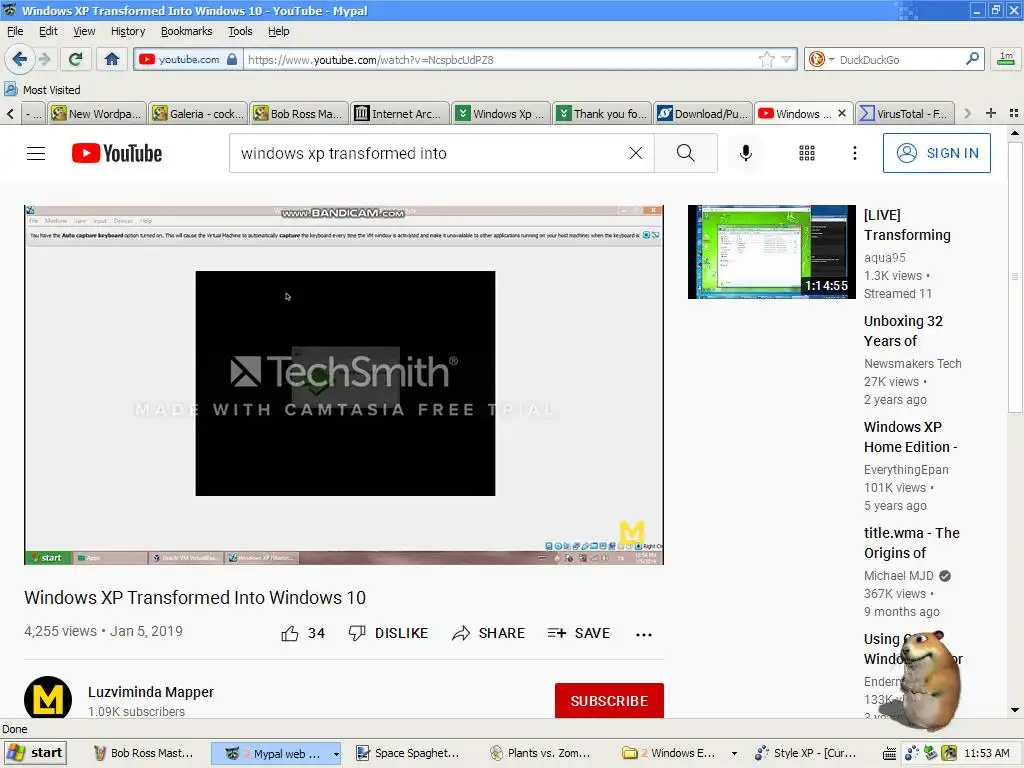
Task: Open Luzviminda Mapper channel avatar
Action: (48, 699)
